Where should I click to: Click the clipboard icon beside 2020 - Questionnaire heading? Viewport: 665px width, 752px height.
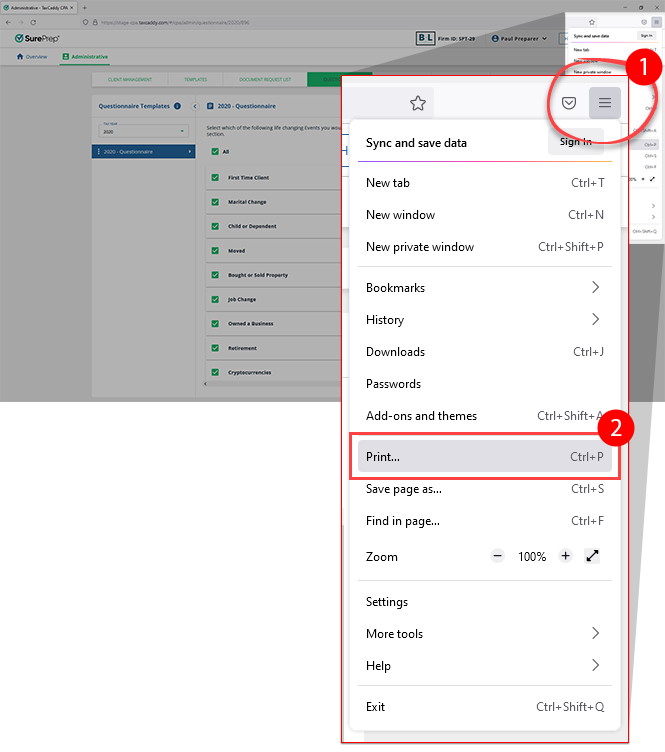tap(210, 106)
